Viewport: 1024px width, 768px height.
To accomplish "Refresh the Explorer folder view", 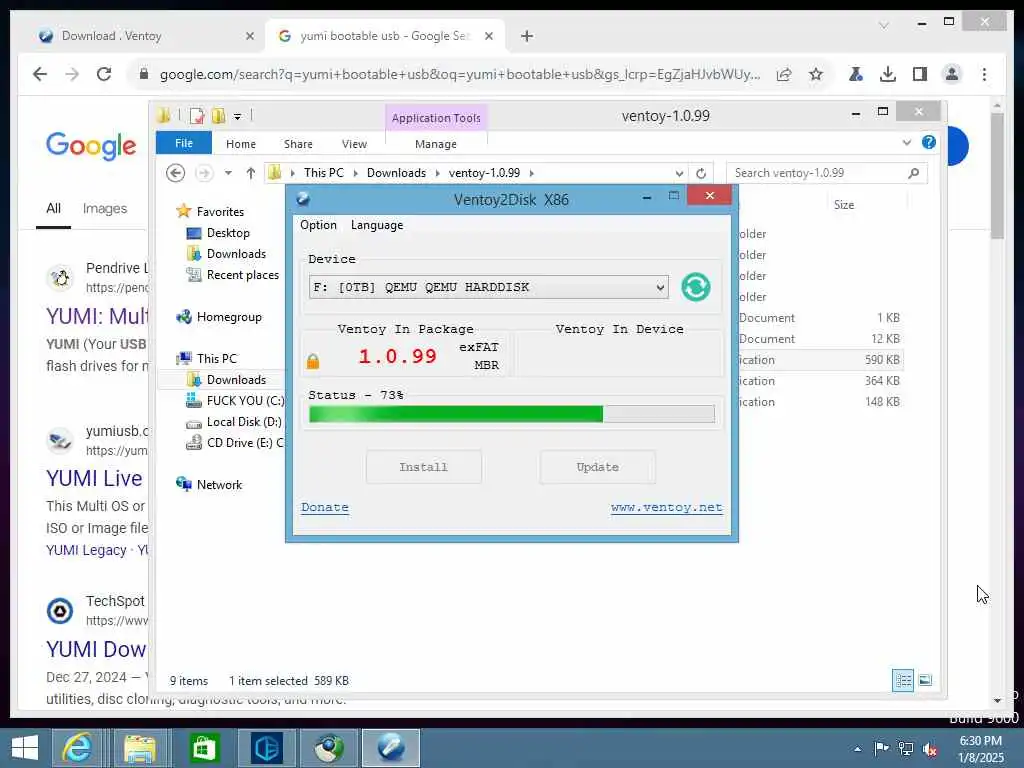I will 701,174.
